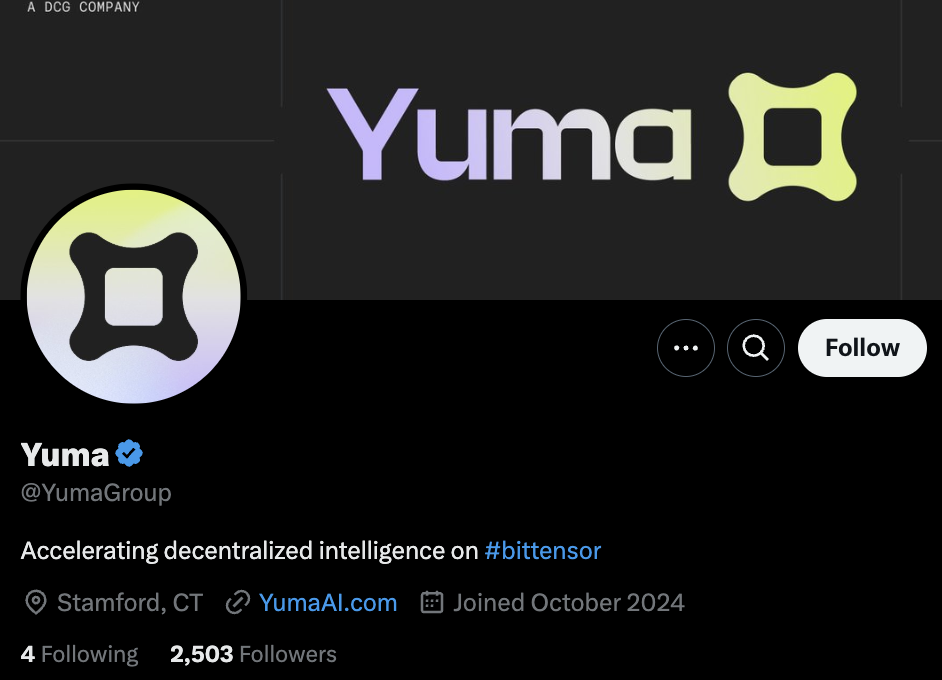View the 4 Following list

click(x=80, y=654)
